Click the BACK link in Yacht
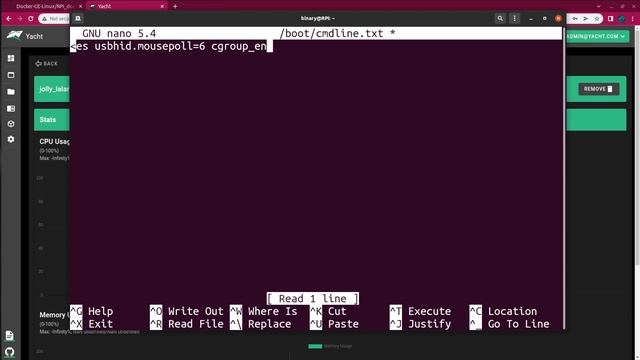 coord(47,64)
